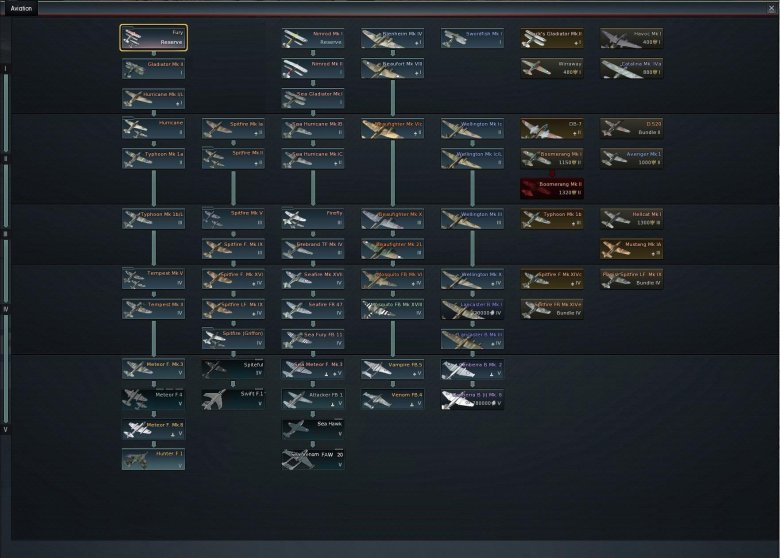Viewport: 780px width, 558px height.
Task: Select the Attacker FB 1 jet
Action: (313, 399)
